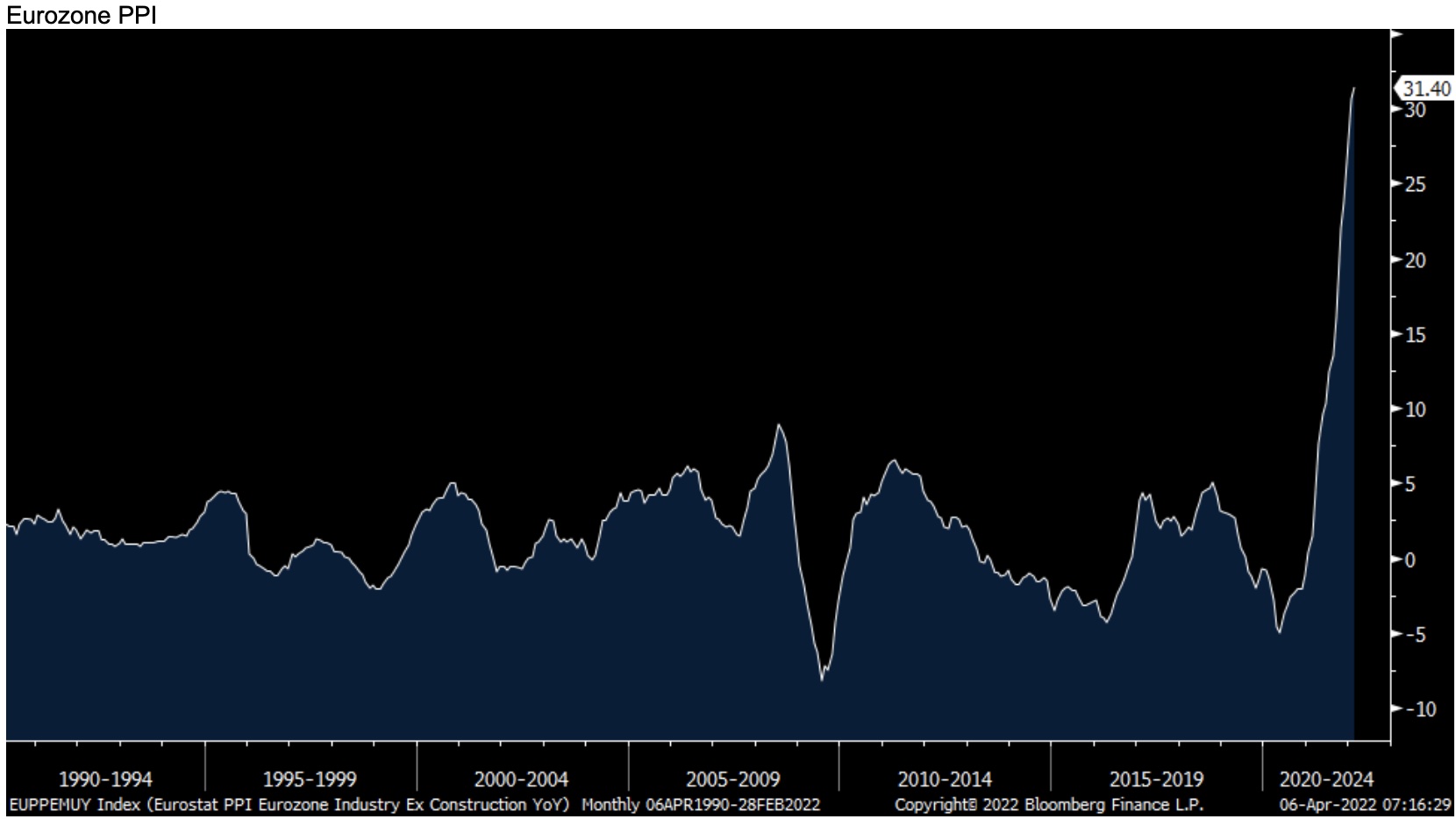This screenshot has height=819, width=1456.
Task: Select the 2010-2014 time axis label
Action: tap(945, 779)
